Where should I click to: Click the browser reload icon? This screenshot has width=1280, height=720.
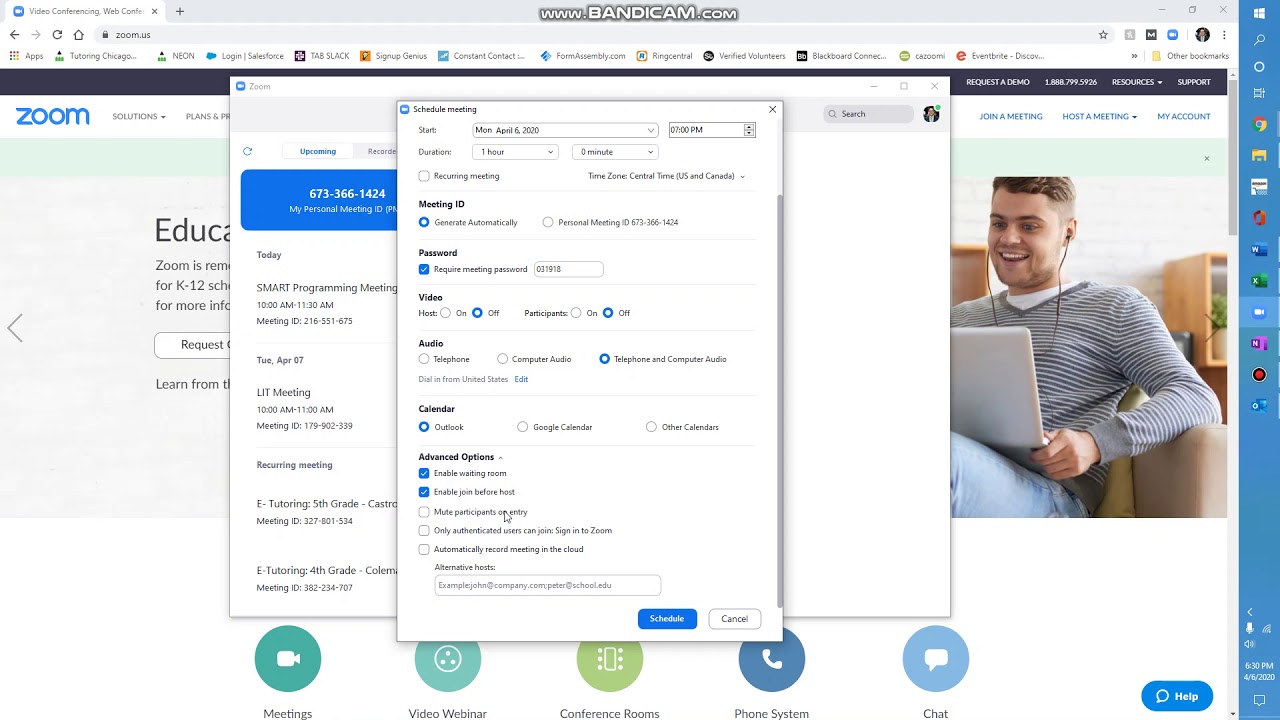[x=57, y=34]
